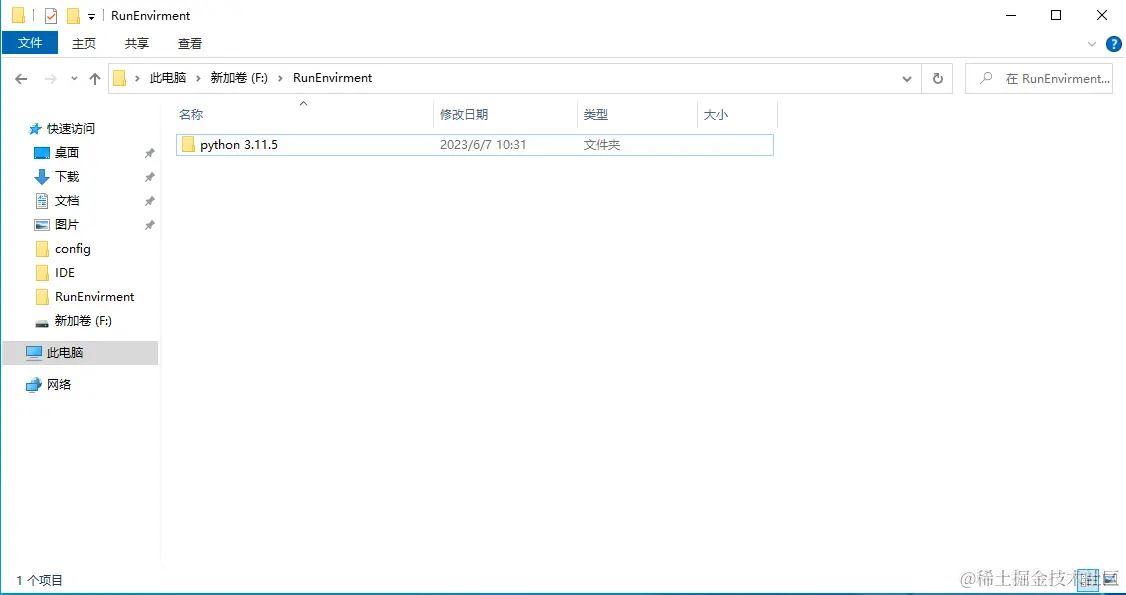Switch to the 共享 ribbon tab

pyautogui.click(x=137, y=43)
